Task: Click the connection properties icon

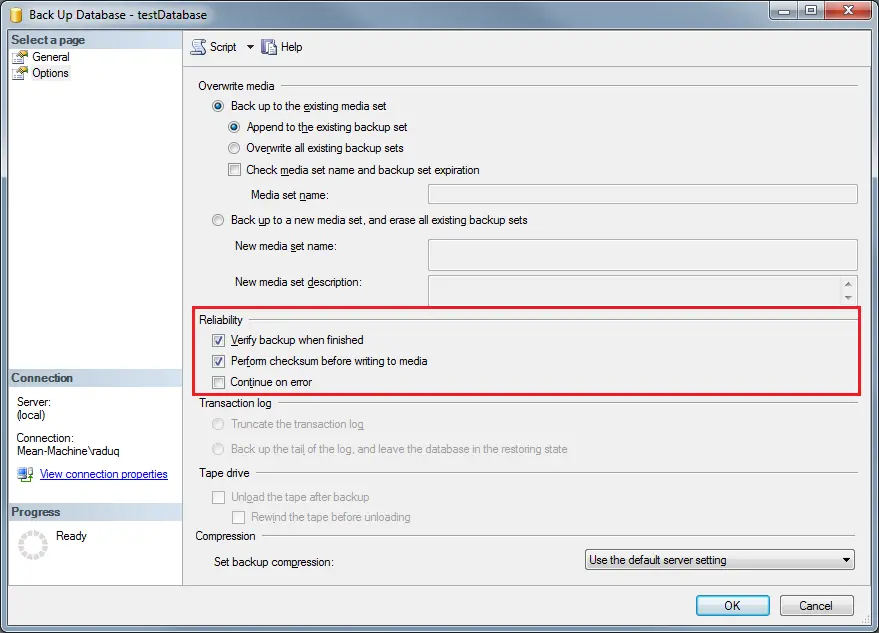Action: [25, 474]
